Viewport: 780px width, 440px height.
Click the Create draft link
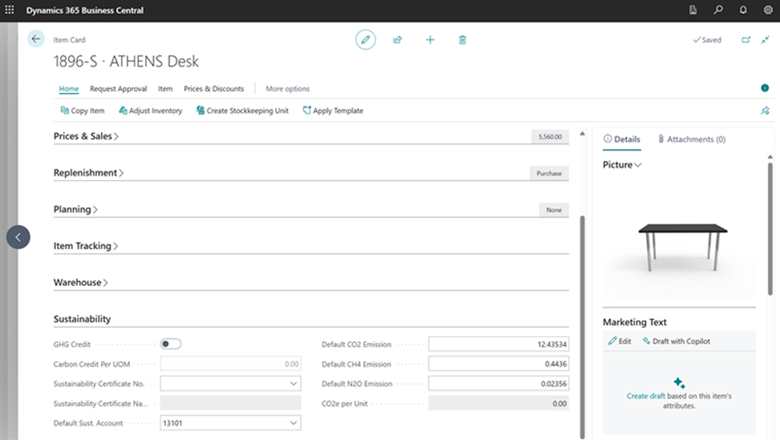[646, 396]
